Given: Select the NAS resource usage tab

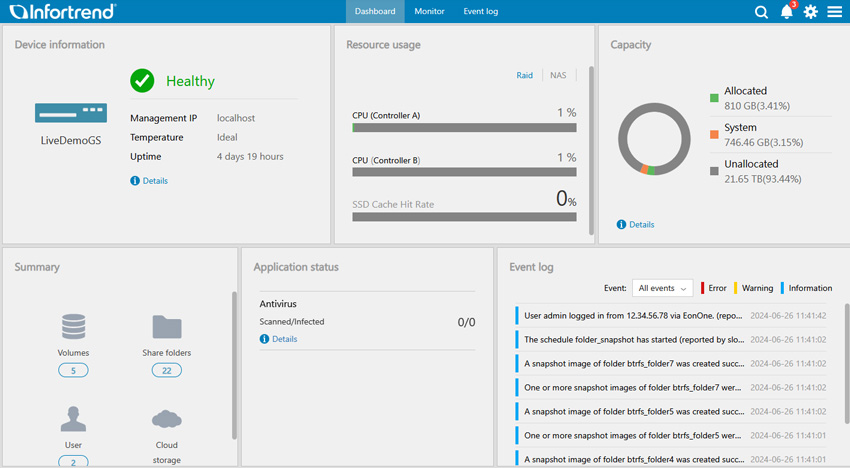Looking at the screenshot, I should pos(558,75).
